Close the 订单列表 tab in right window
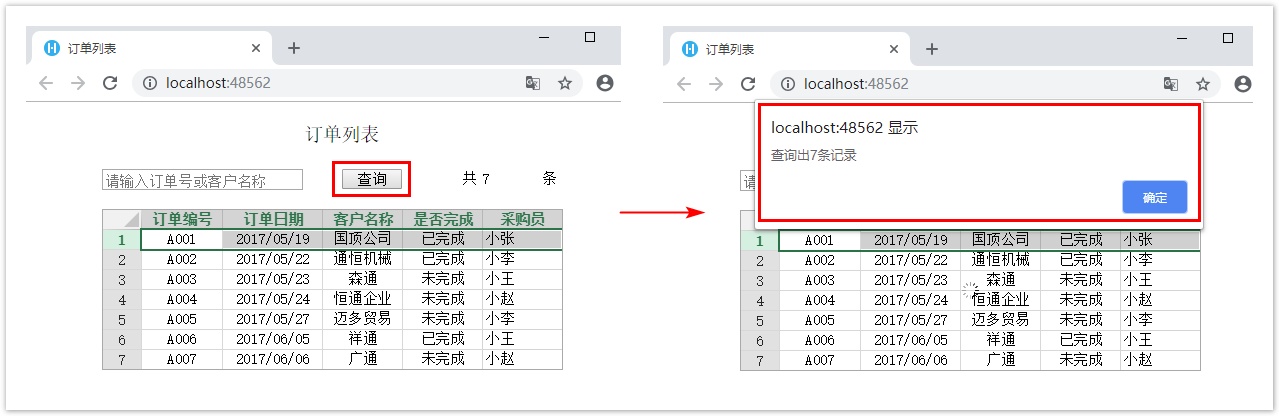This screenshot has width=1279, height=416. click(x=894, y=49)
